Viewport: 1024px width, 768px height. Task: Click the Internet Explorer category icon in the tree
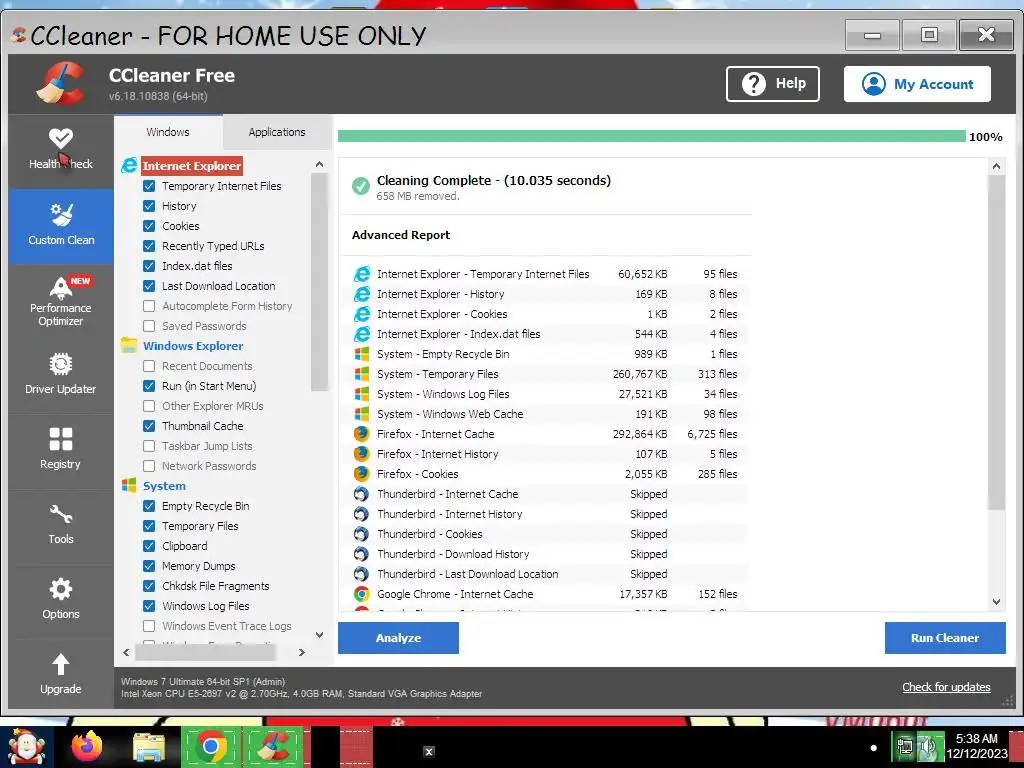[x=129, y=165]
